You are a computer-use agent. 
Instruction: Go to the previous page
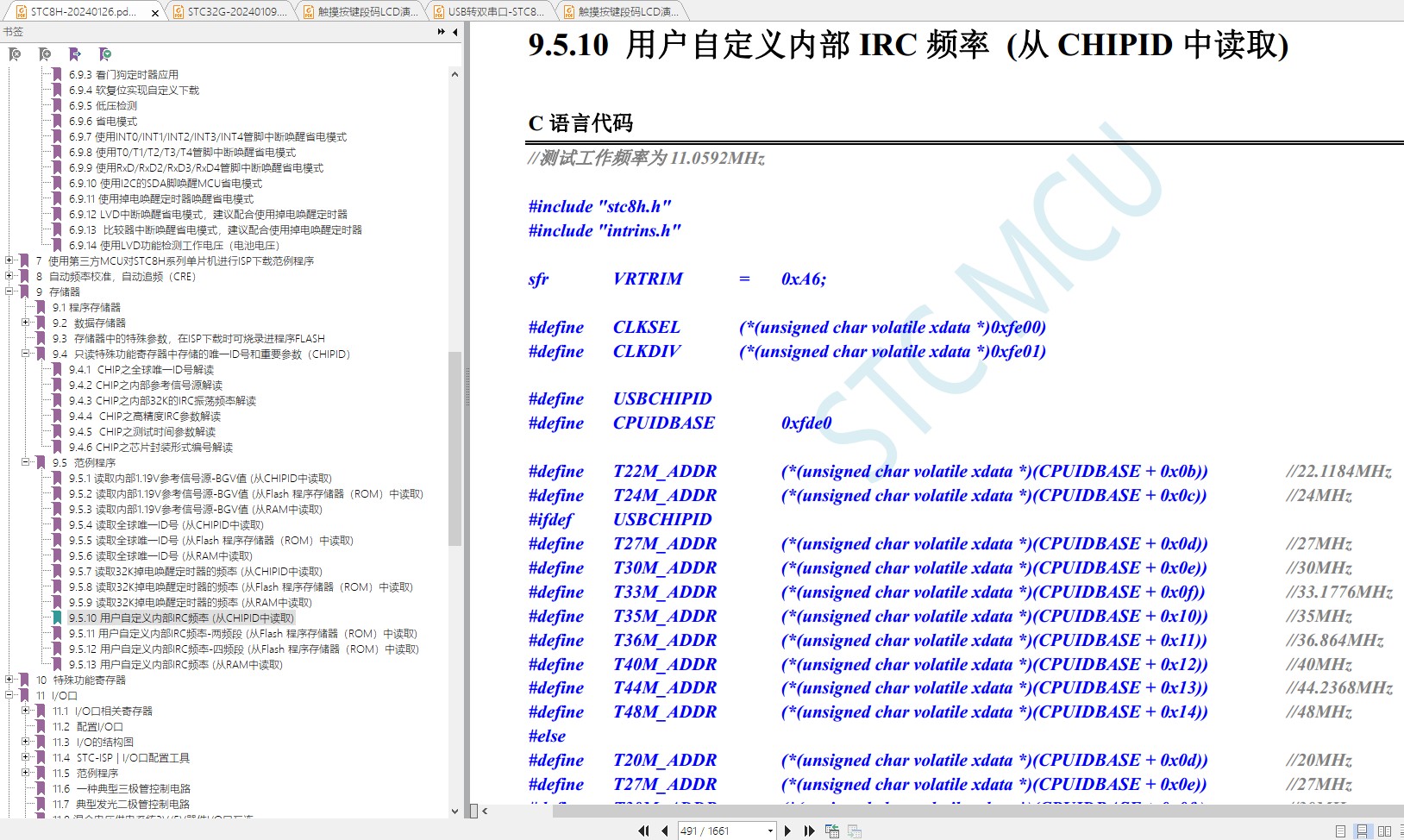tap(664, 831)
